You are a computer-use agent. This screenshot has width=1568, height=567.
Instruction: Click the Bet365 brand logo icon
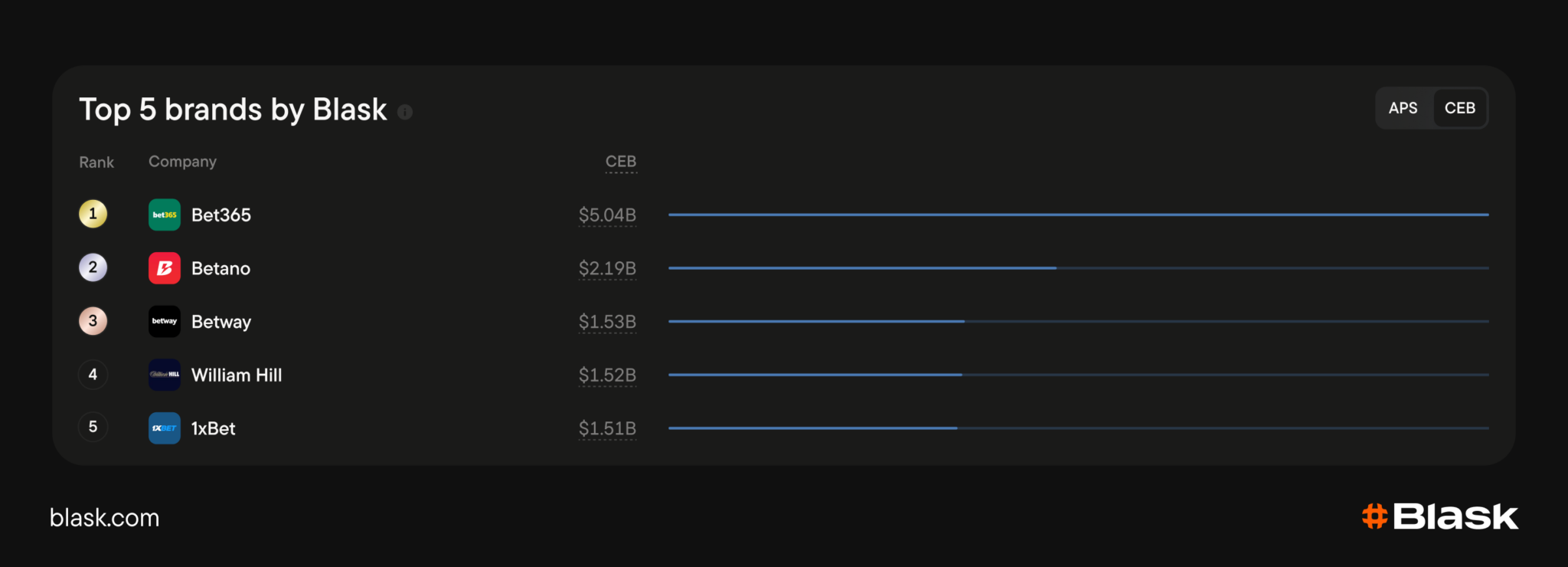(x=164, y=215)
